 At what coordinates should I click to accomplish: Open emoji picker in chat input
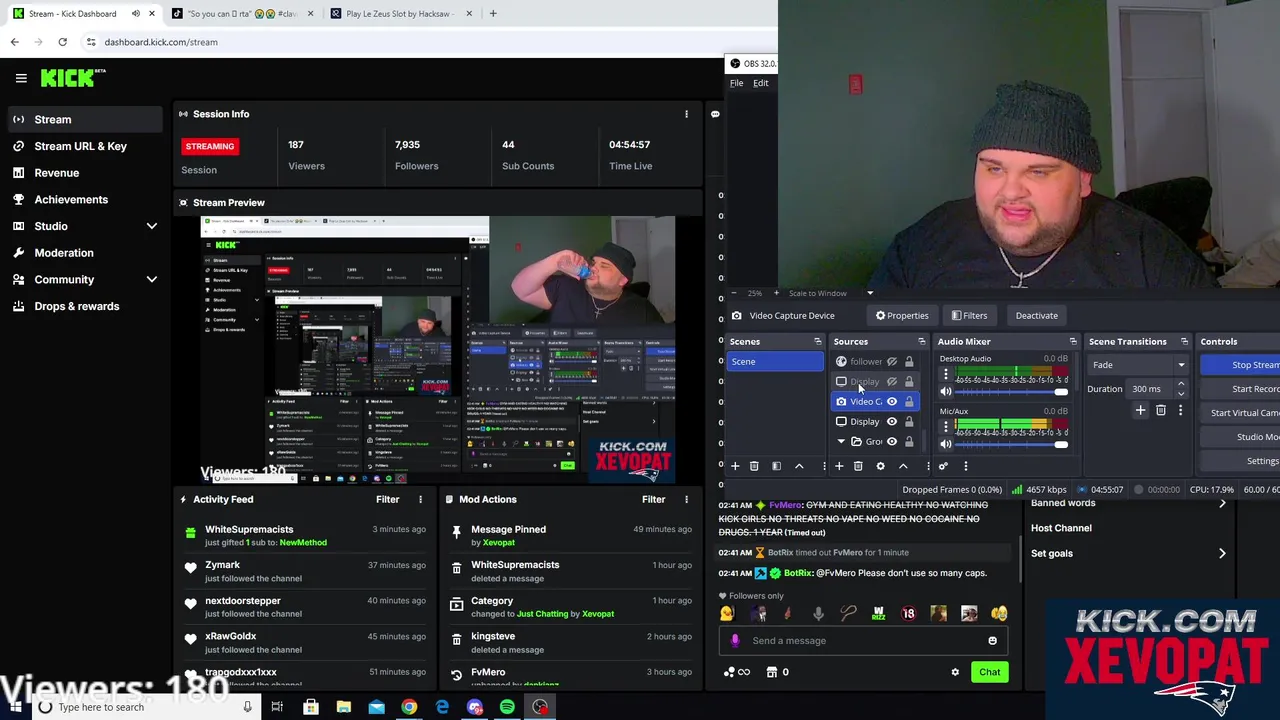(x=992, y=641)
